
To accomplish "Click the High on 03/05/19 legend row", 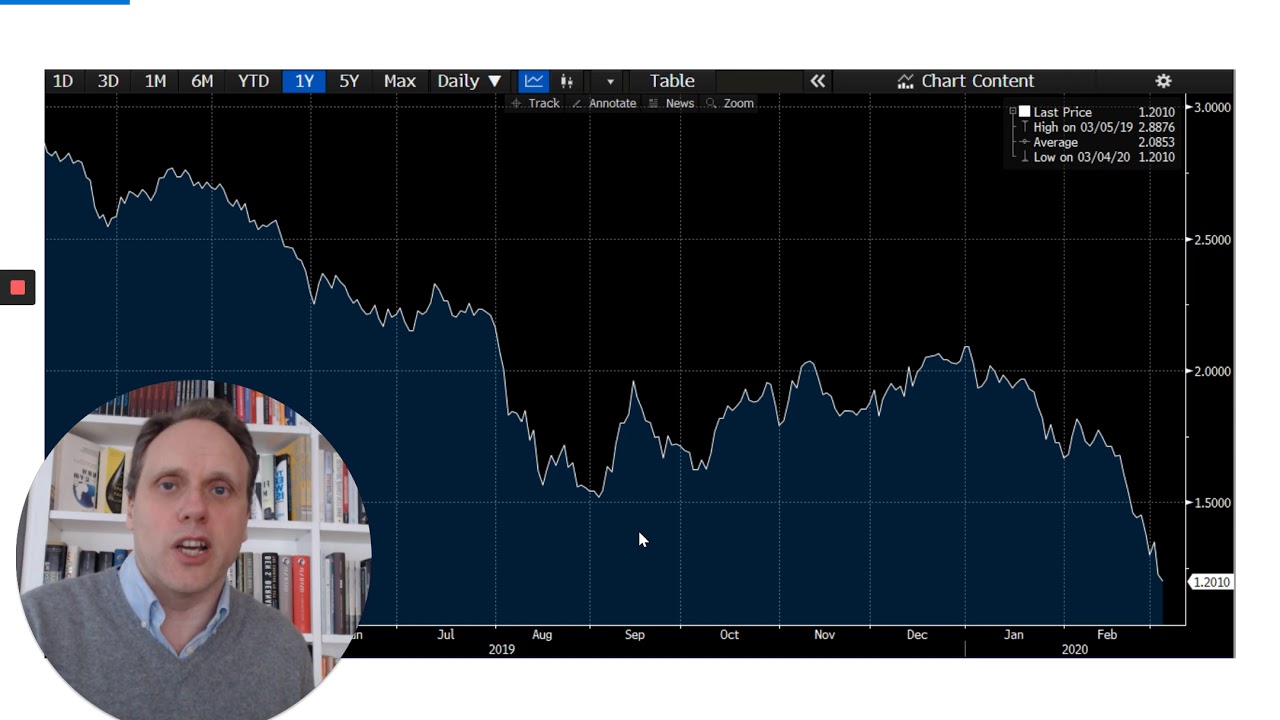I will 1097,127.
